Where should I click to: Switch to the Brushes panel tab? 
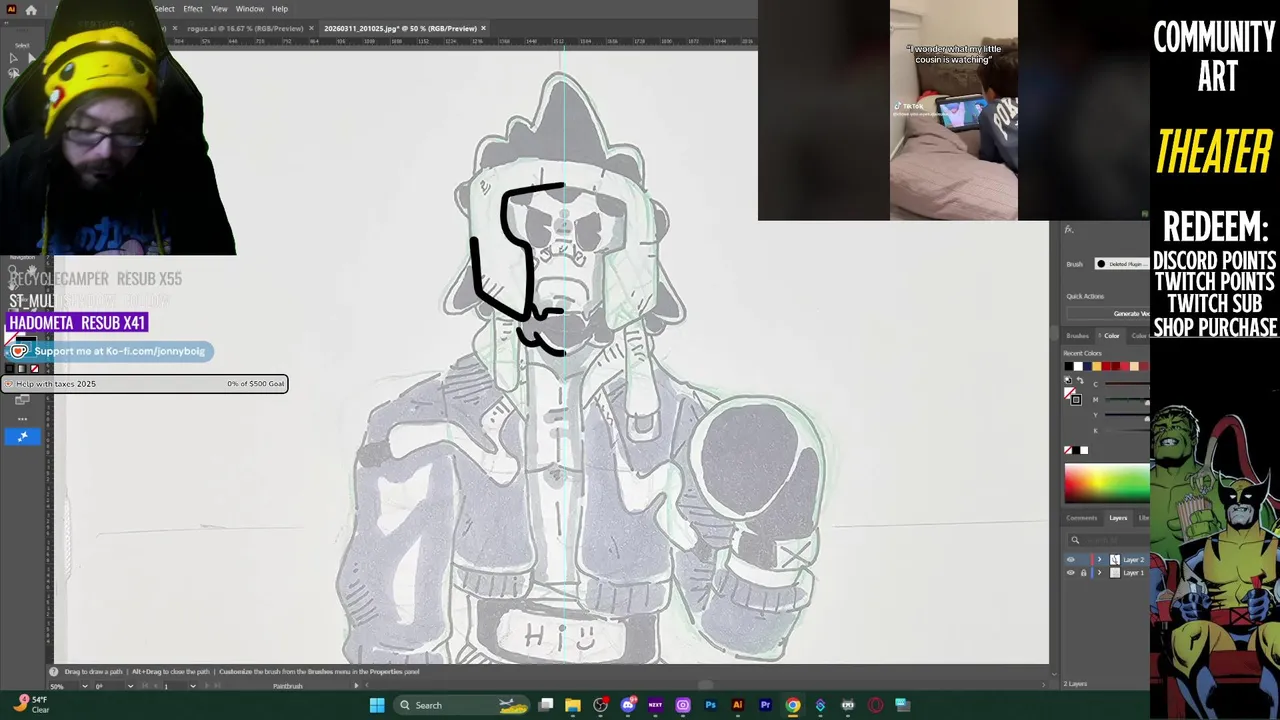1077,336
